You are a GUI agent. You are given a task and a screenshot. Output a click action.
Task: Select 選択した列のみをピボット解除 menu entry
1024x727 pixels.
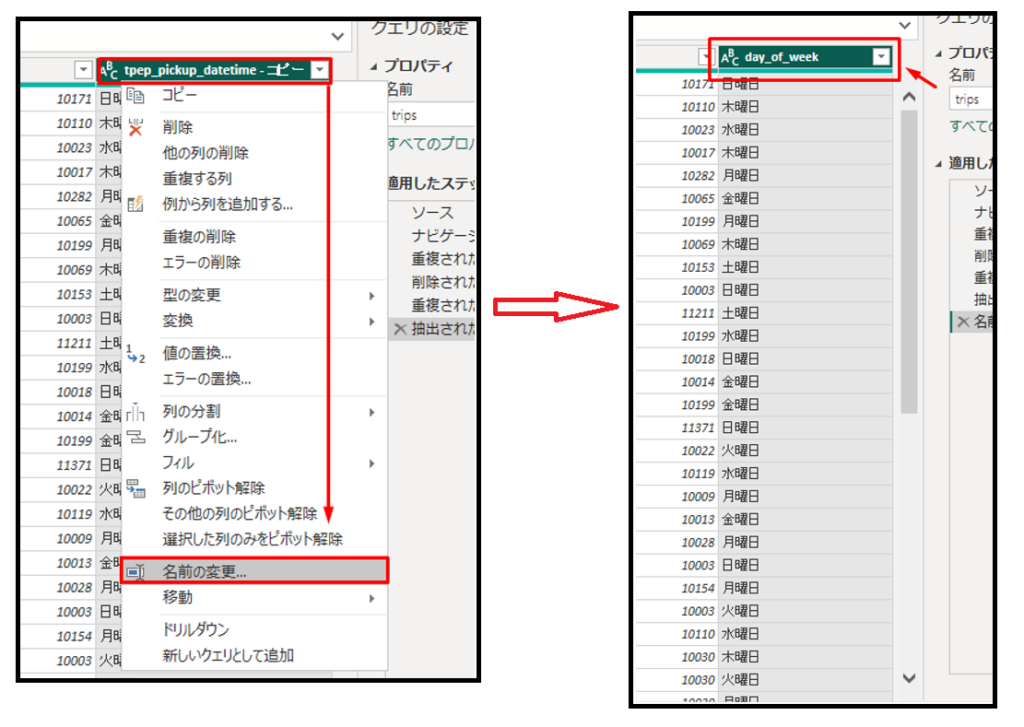point(253,540)
